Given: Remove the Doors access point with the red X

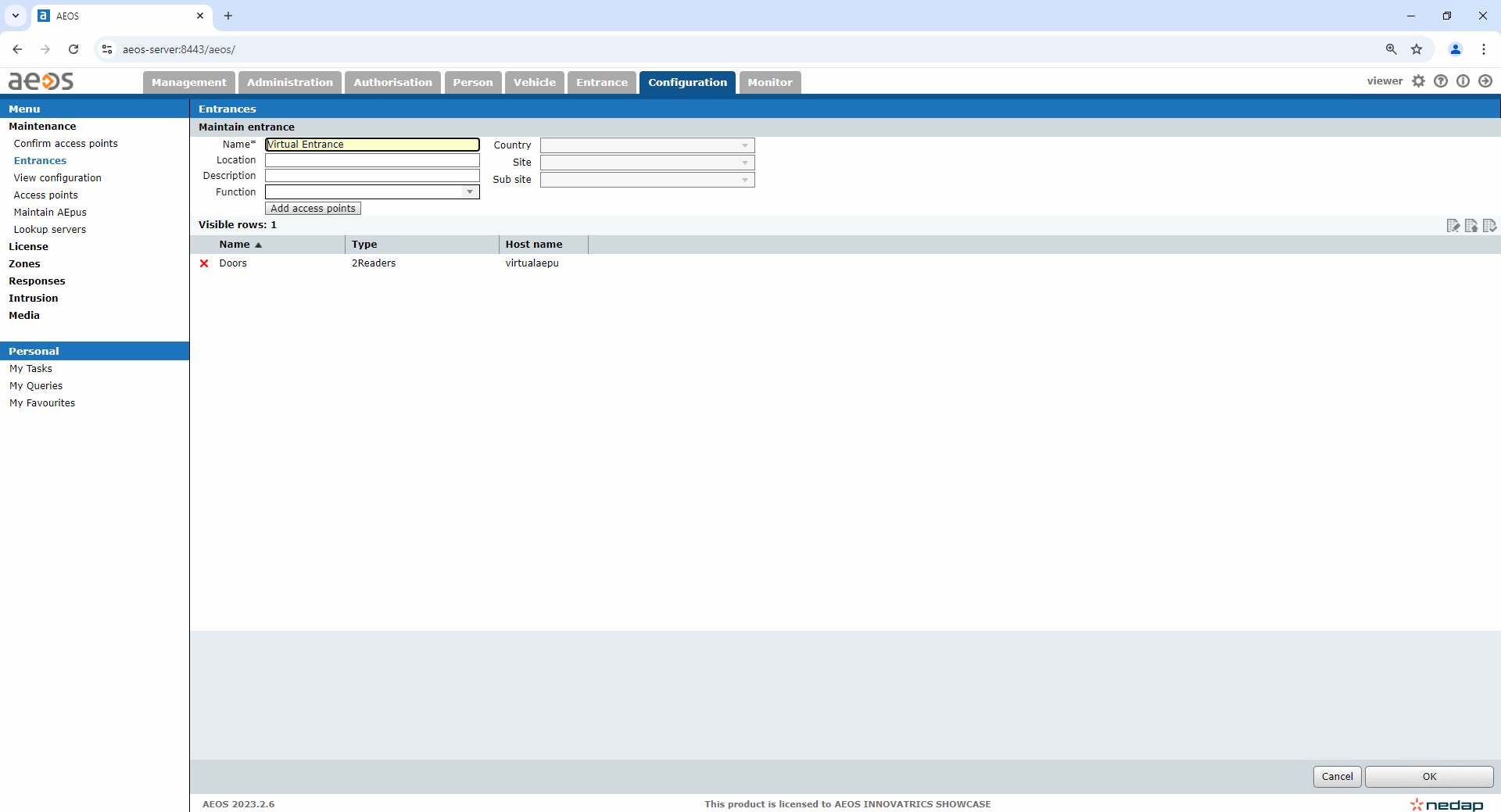Looking at the screenshot, I should (204, 263).
